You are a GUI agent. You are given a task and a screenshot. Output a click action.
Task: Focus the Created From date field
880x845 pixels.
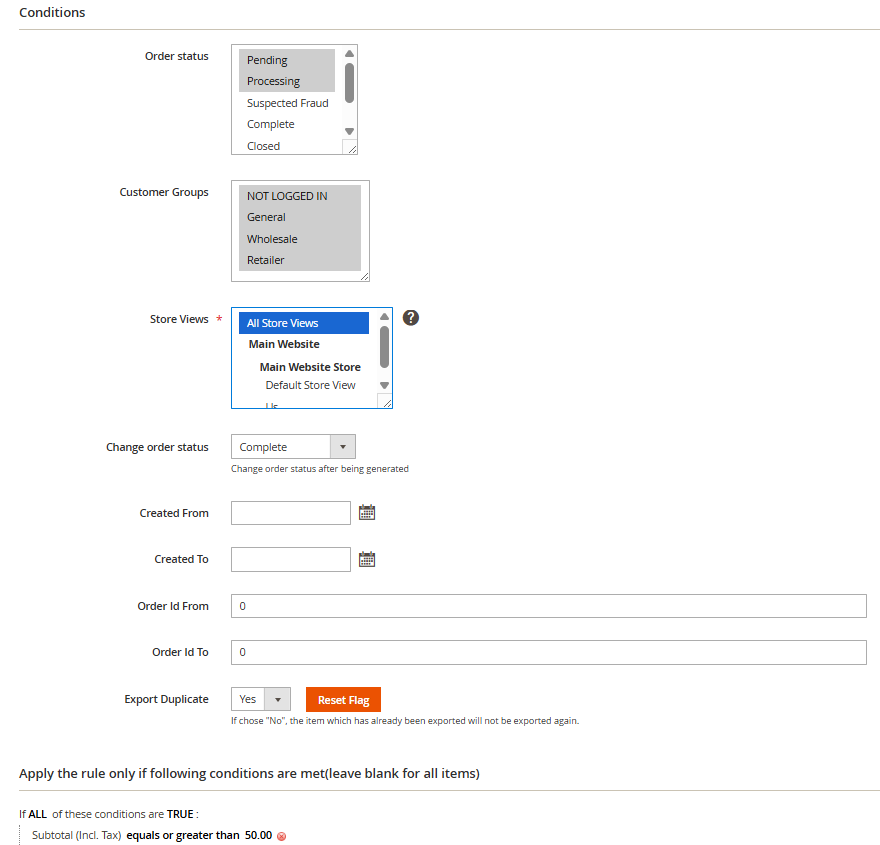pos(290,513)
